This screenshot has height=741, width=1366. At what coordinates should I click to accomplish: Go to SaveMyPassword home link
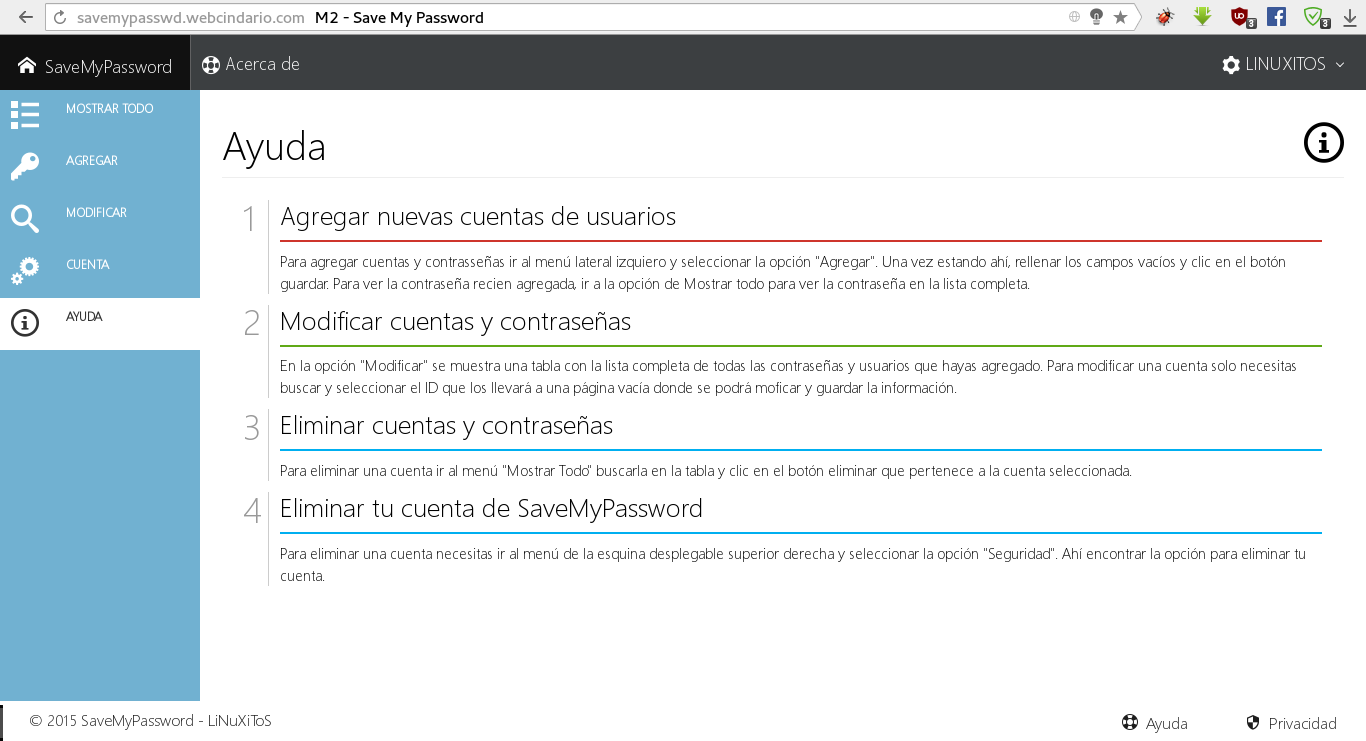pyautogui.click(x=108, y=67)
